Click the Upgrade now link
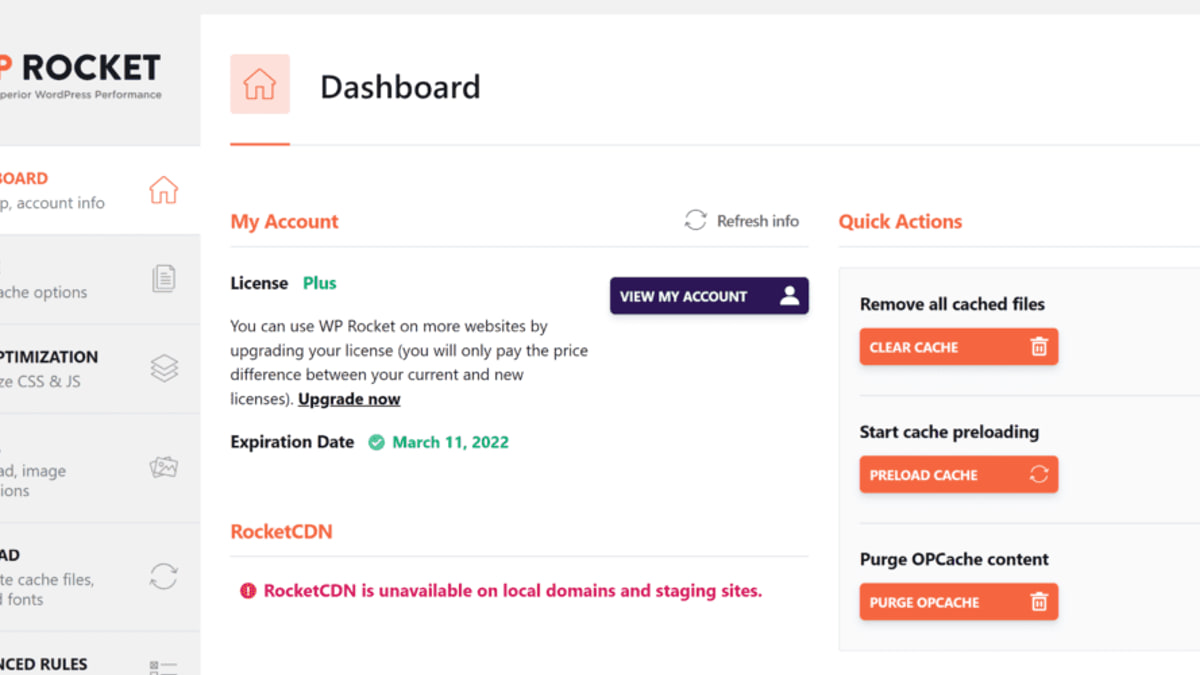This screenshot has width=1200, height=675. (x=349, y=399)
